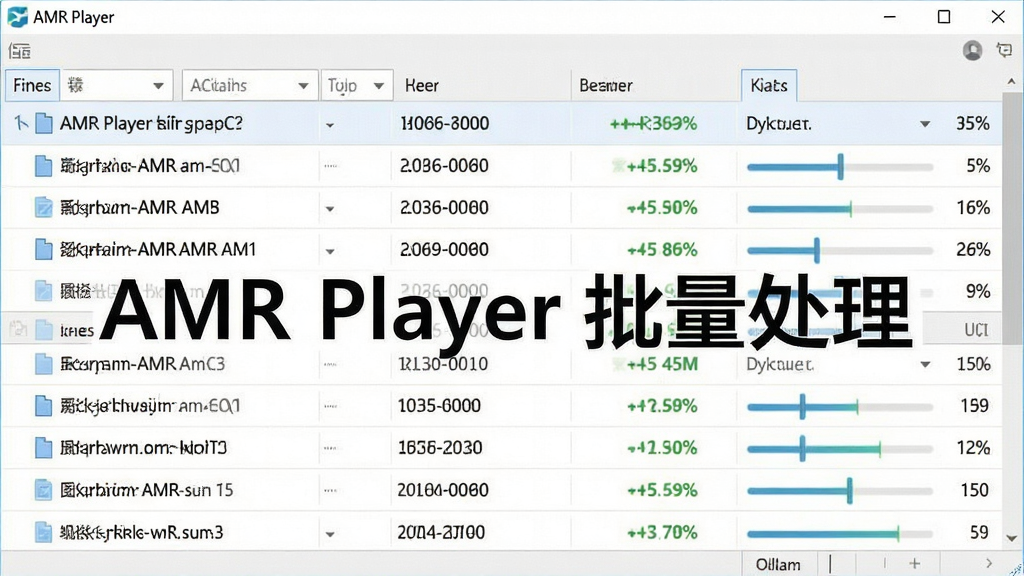Viewport: 1024px width, 576px height.
Task: Click the Oillam button in status bar
Action: 778,564
